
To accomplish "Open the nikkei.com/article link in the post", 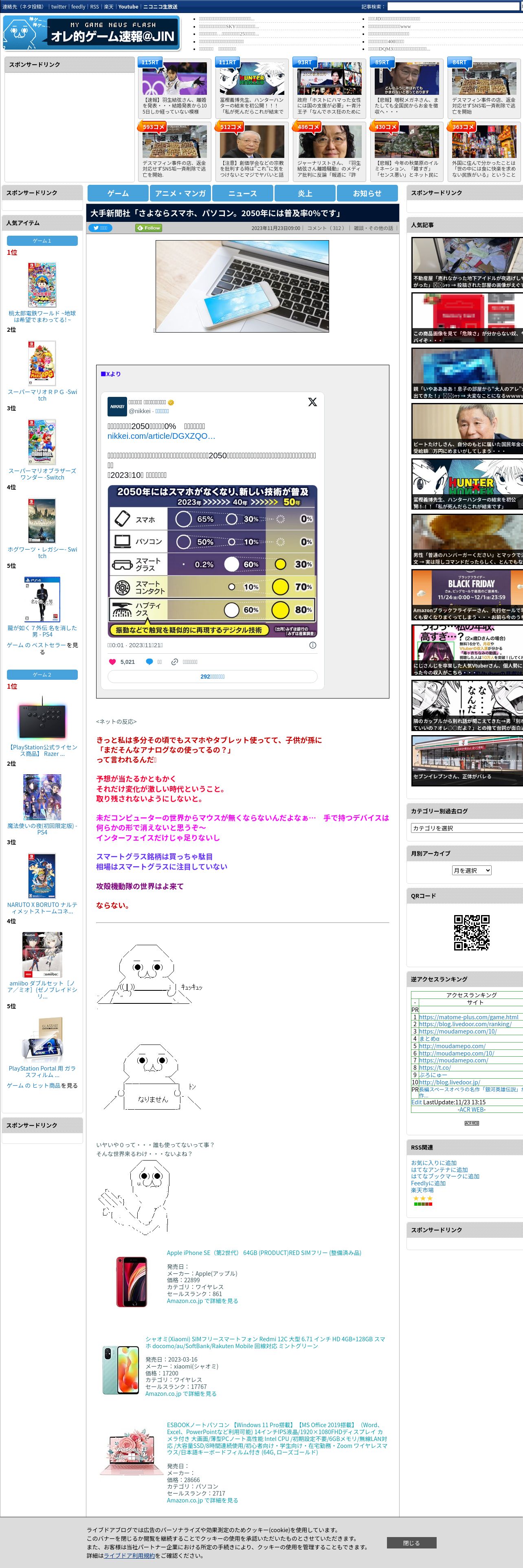I will pos(161,436).
